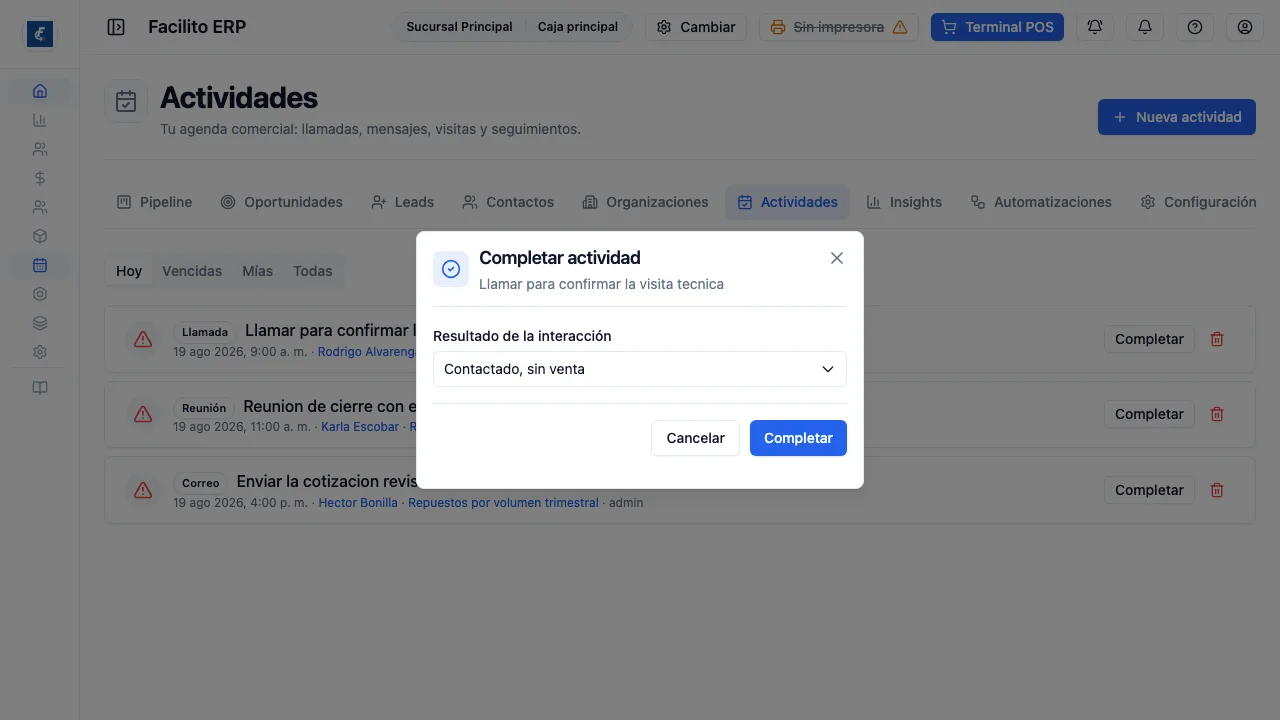Complete the 'Enviar la cotizacion' activity row
Image resolution: width=1280 pixels, height=720 pixels.
[x=1149, y=490]
